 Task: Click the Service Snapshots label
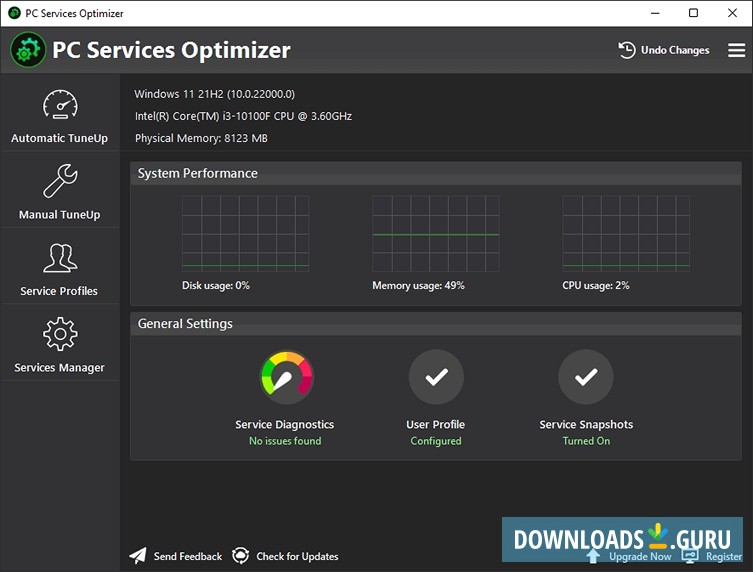(x=586, y=425)
